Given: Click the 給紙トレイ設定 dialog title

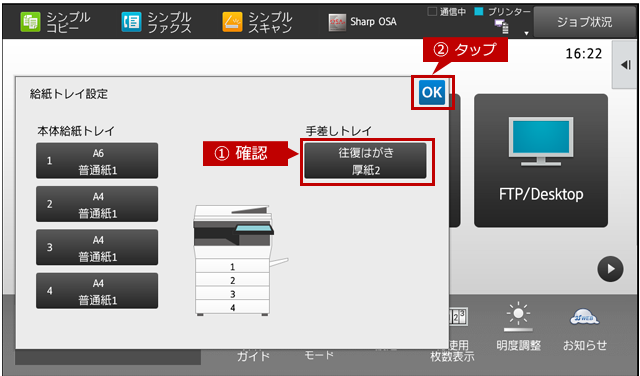Looking at the screenshot, I should (x=69, y=94).
